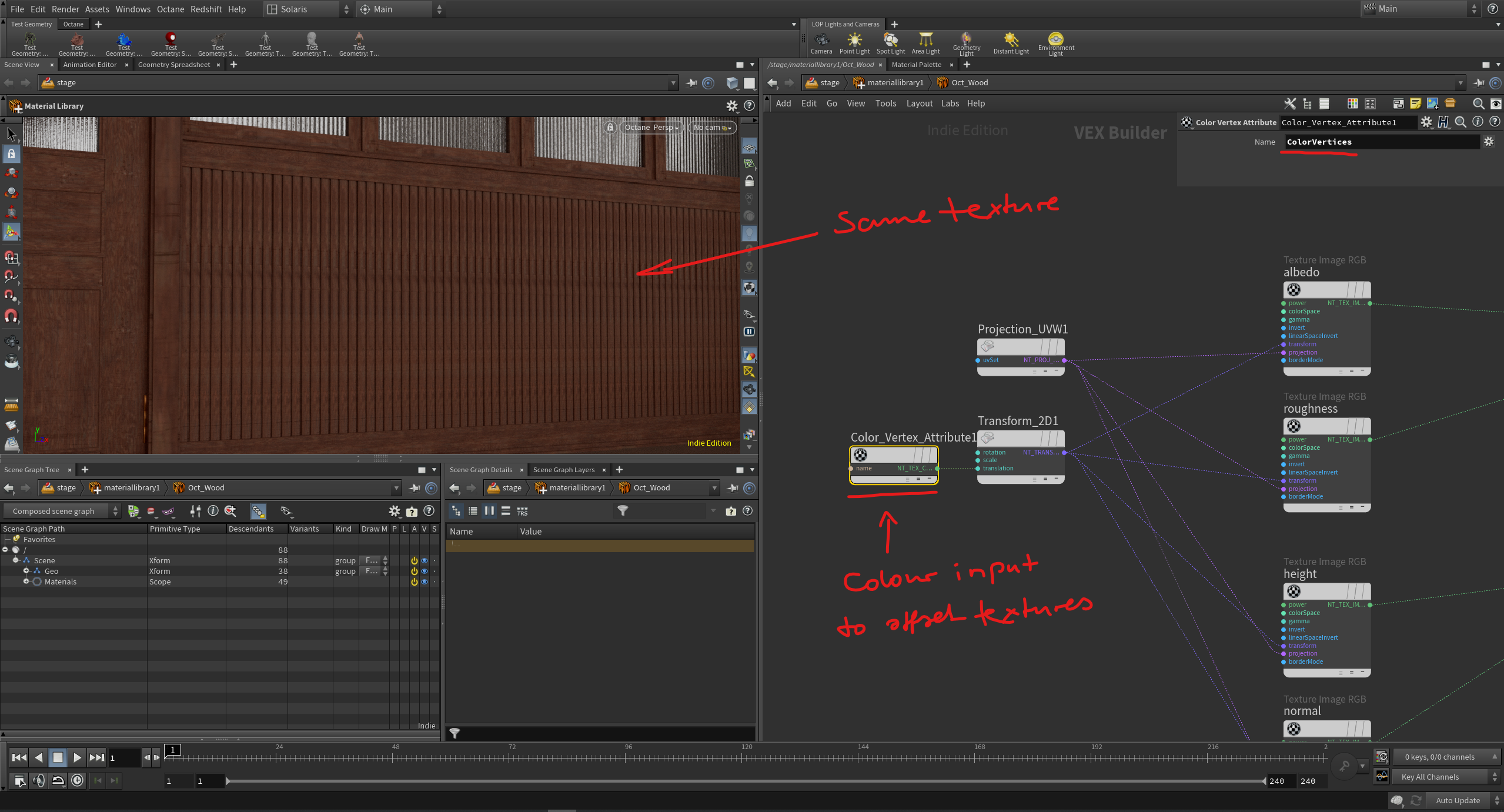This screenshot has height=812, width=1504.
Task: Open the Octane Persp viewport menu
Action: pos(651,127)
